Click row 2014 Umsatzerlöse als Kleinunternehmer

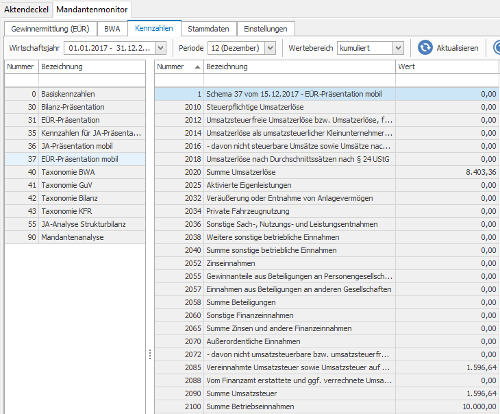pyautogui.click(x=327, y=133)
